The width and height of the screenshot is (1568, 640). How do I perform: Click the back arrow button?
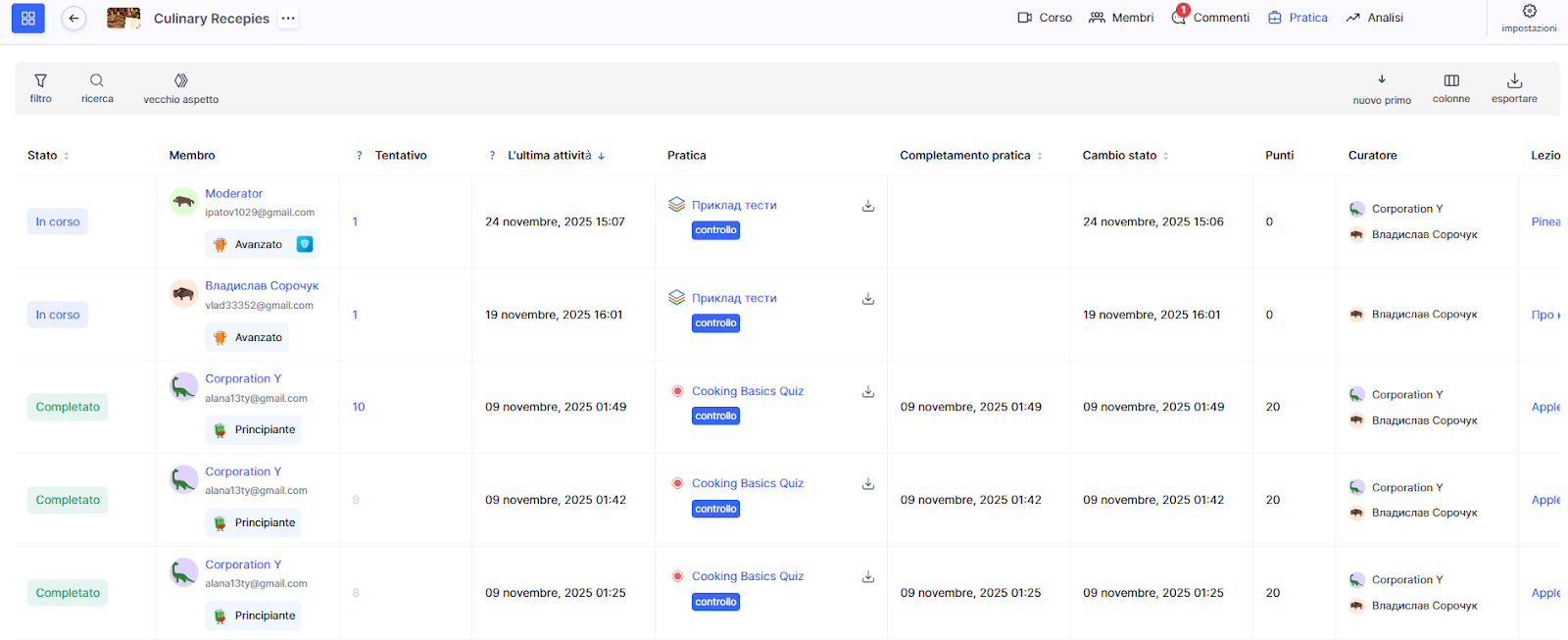point(73,19)
